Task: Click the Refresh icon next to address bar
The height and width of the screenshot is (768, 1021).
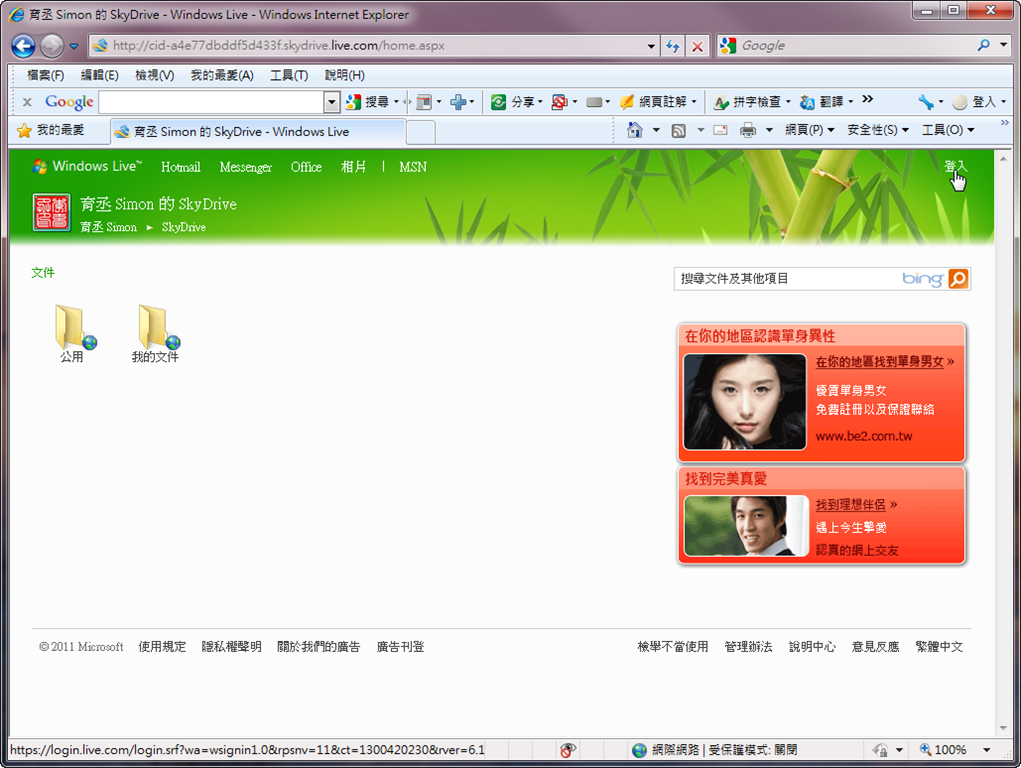Action: (673, 46)
